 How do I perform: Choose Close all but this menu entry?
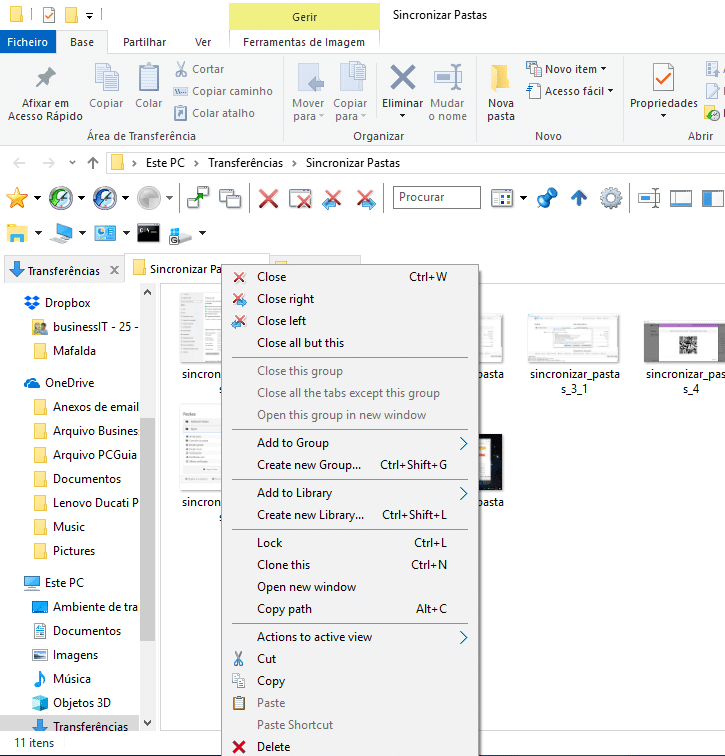coord(300,343)
